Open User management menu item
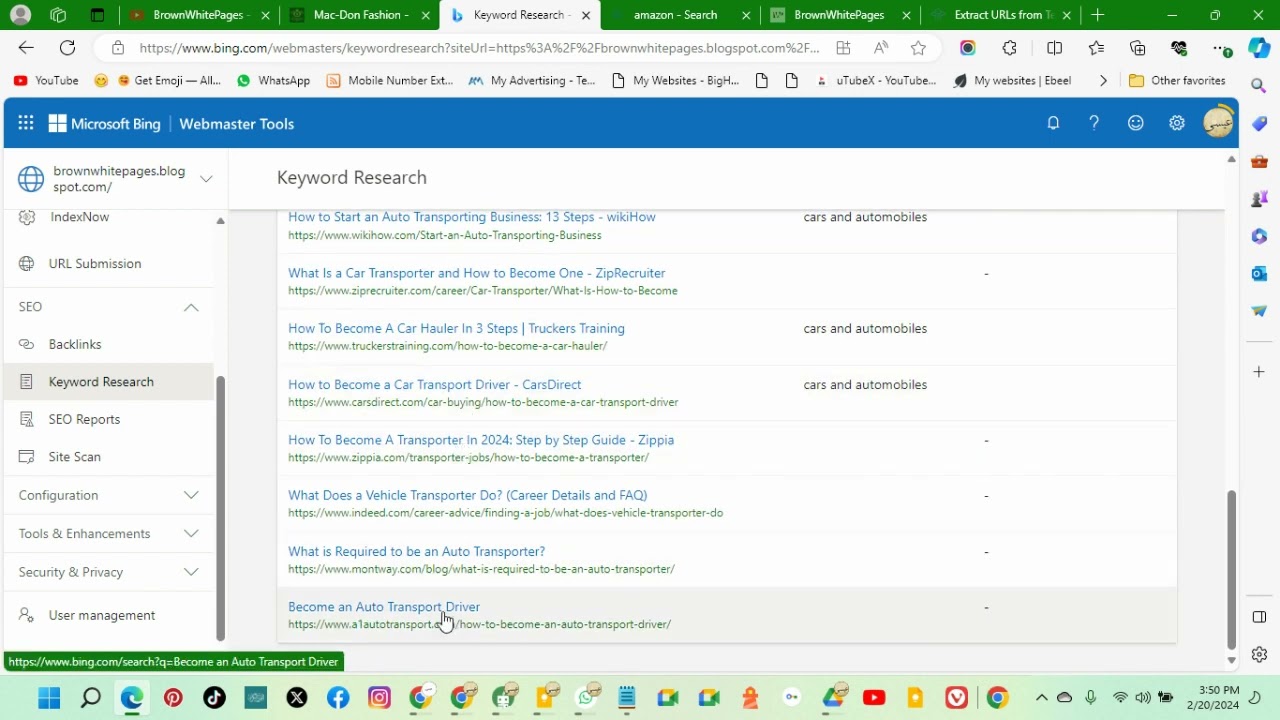The image size is (1280, 720). point(102,615)
